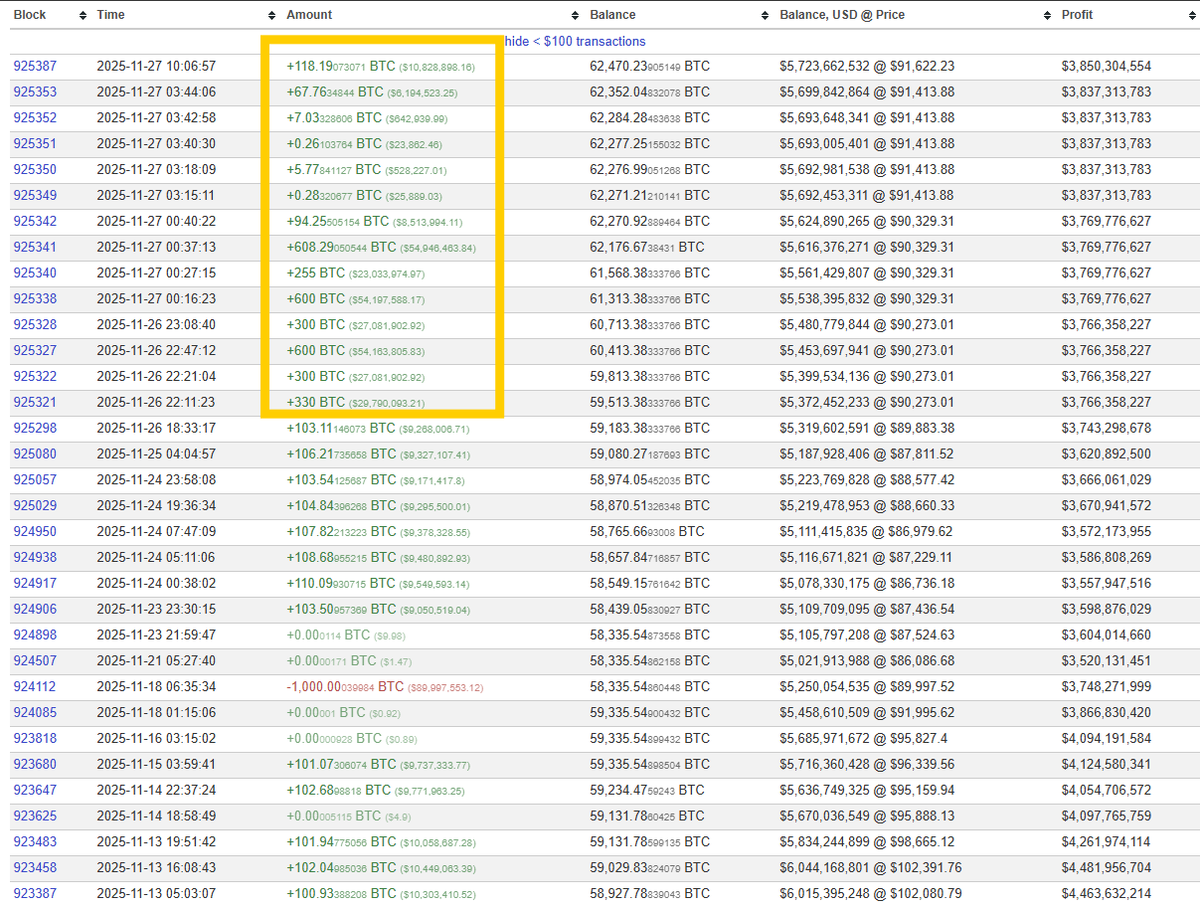Screen dimensions: 1200x907
Task: Open block 924507 link
Action: (35, 661)
